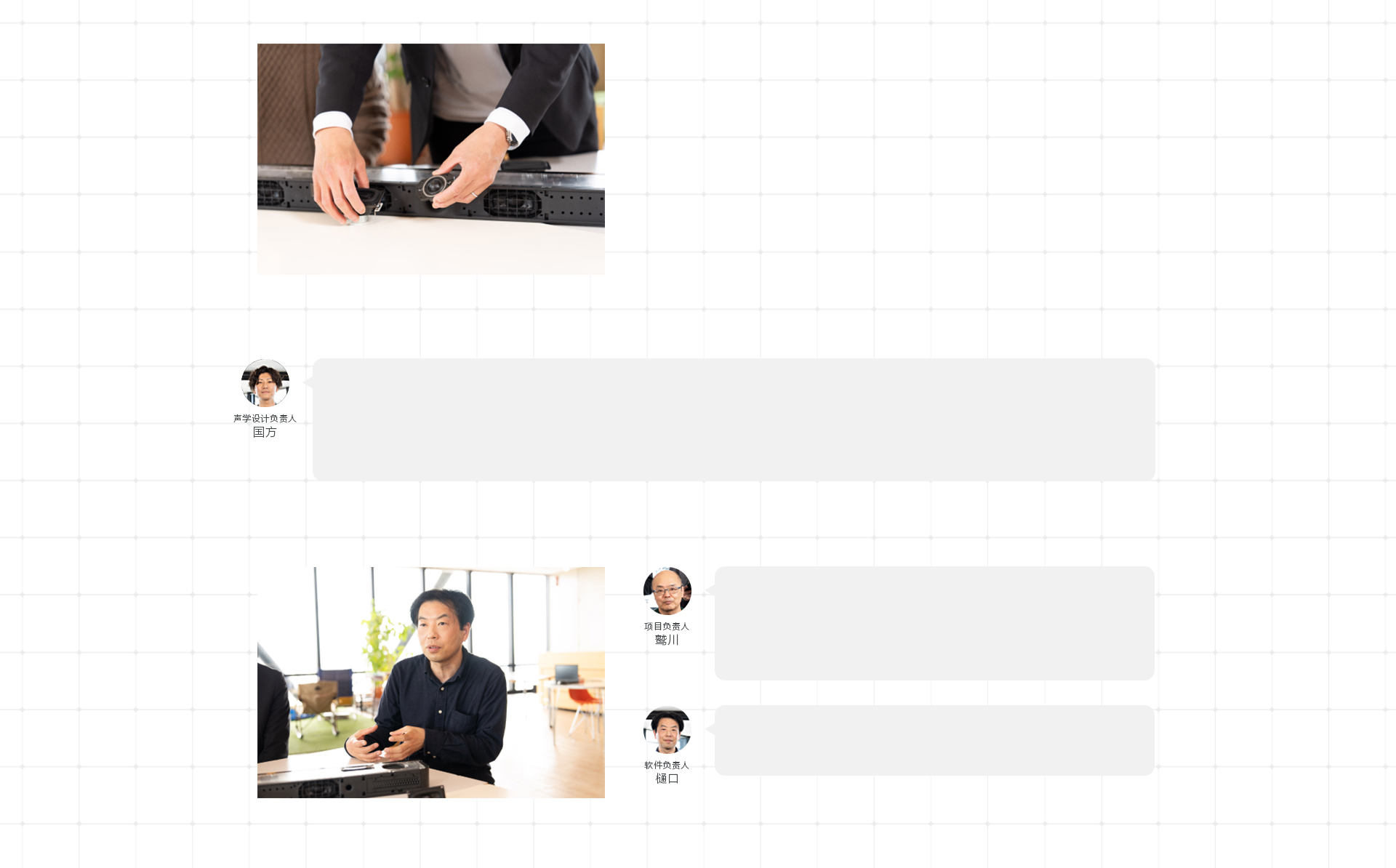Select the 软件负责人 title label
Viewport: 1396px width, 868px height.
pos(667,765)
